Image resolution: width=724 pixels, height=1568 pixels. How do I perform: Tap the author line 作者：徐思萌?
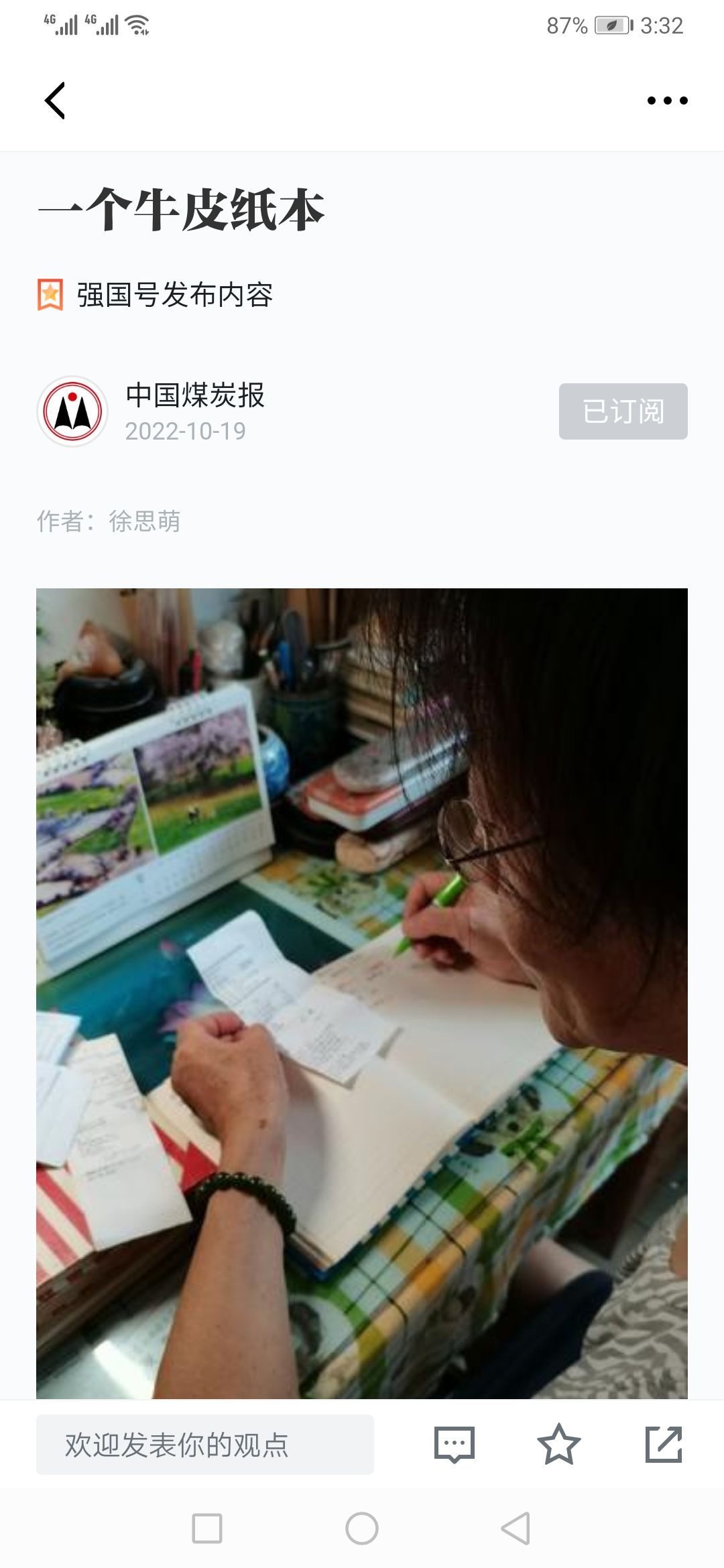[x=109, y=521]
